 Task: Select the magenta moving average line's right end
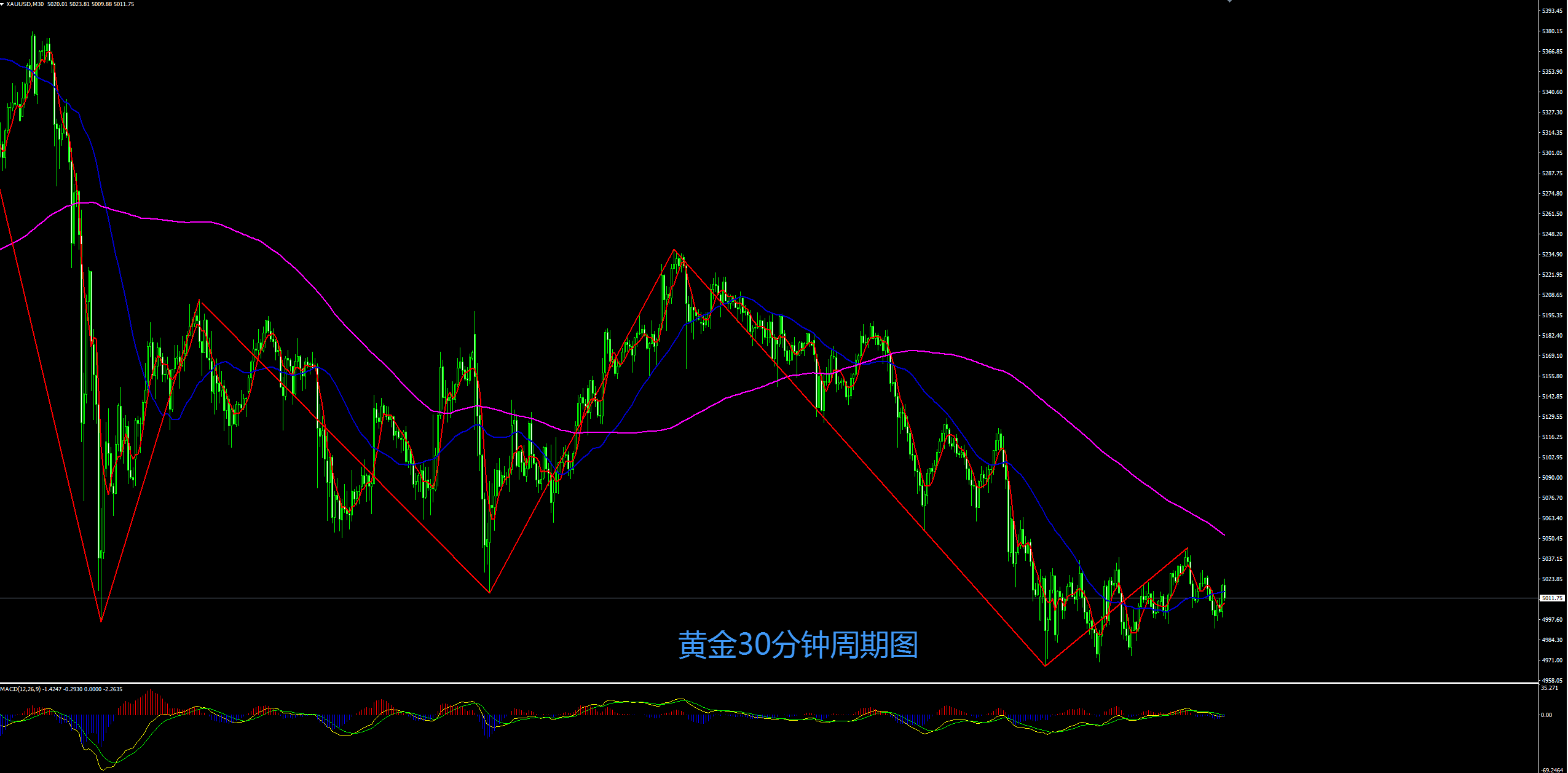[1224, 535]
